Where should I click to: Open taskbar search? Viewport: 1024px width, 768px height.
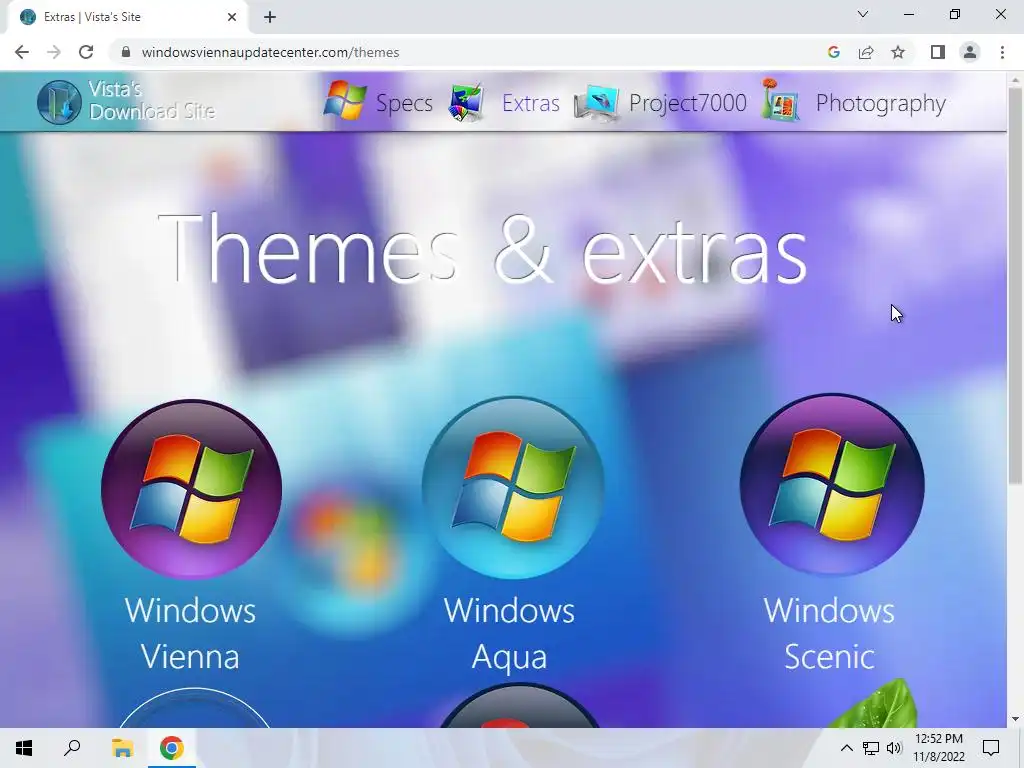tap(72, 748)
